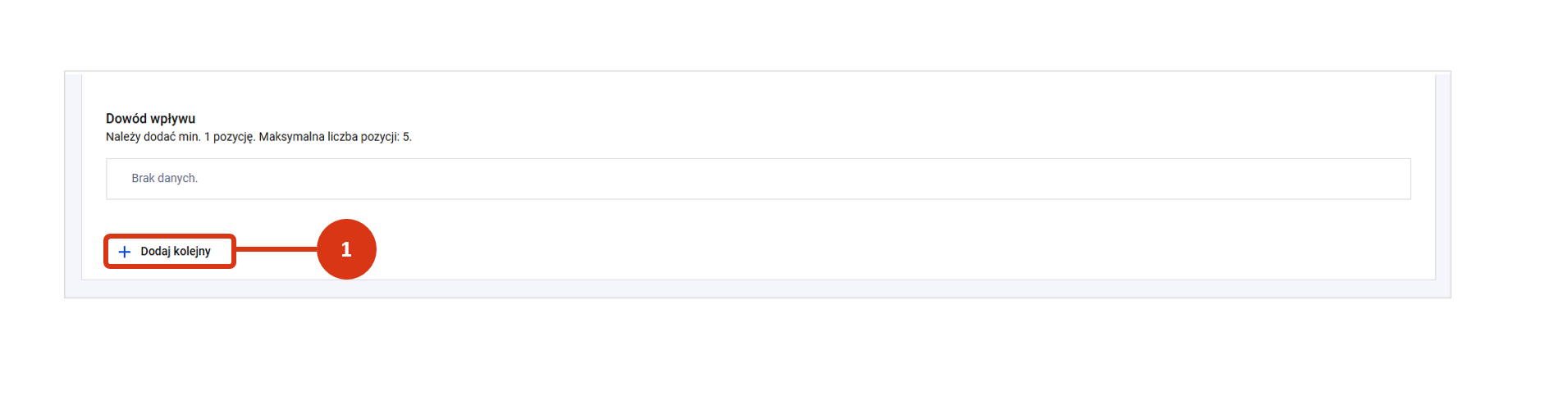1568x405 pixels.
Task: Click the 'Należy dodać min. 1 pozycję' hint
Action: [181, 137]
